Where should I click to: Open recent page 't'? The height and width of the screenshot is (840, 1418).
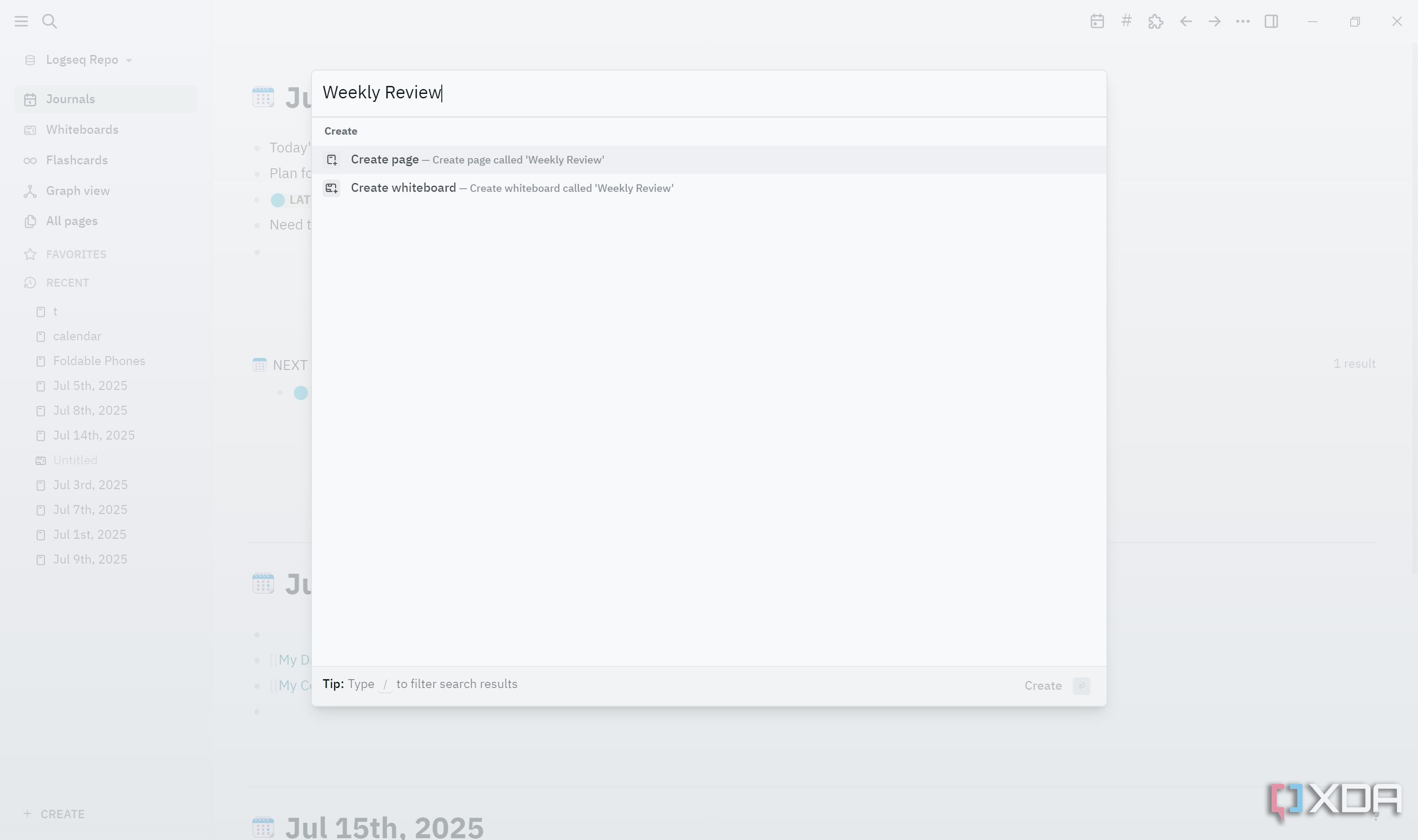click(x=55, y=312)
